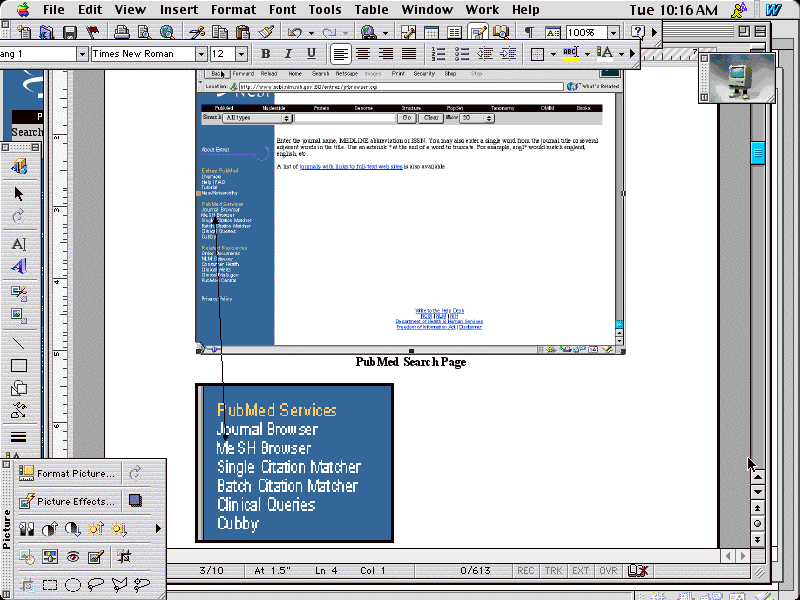Paste from the clipboard icon

tap(243, 33)
